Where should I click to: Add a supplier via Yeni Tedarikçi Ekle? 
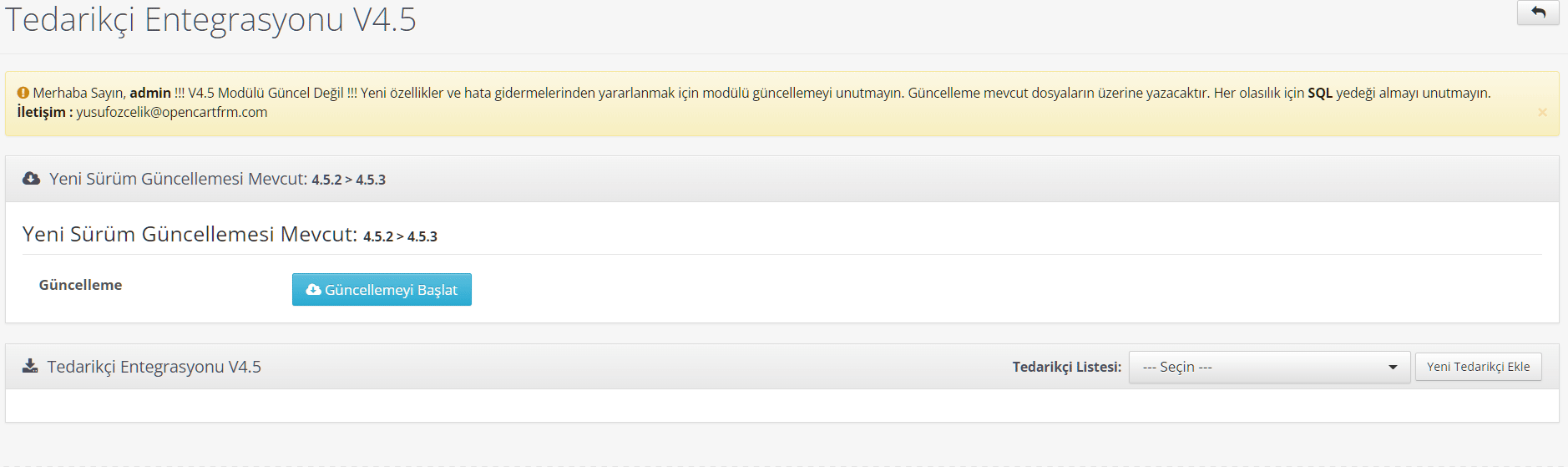1478,367
